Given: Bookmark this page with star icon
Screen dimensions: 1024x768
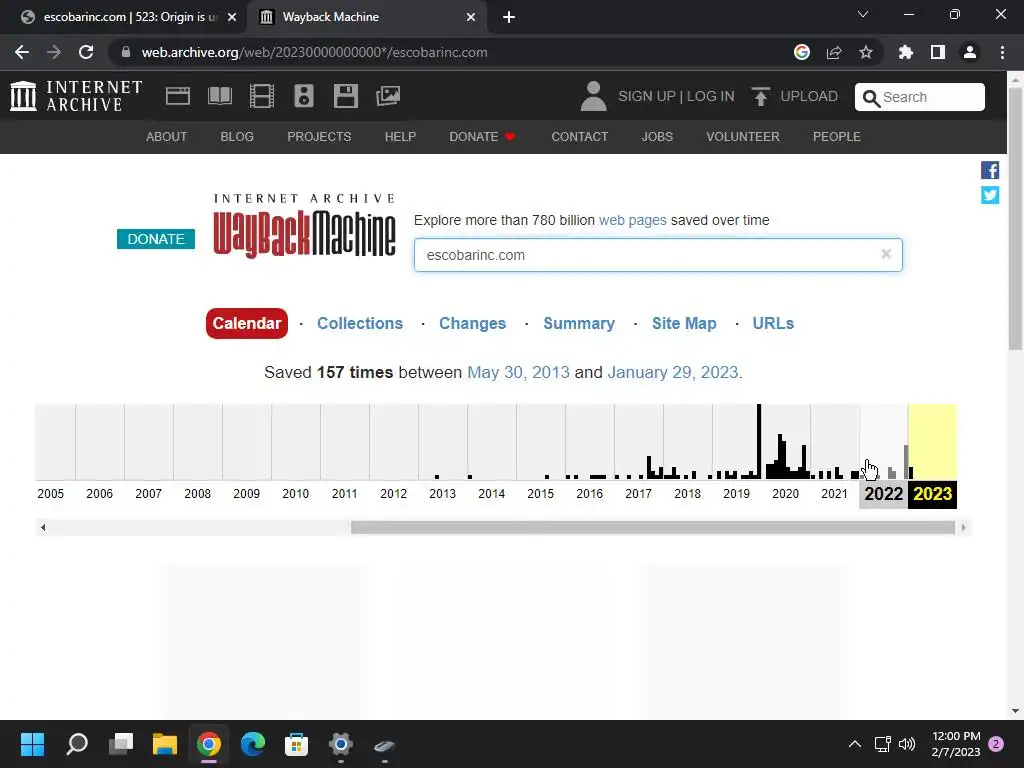Looking at the screenshot, I should tap(865, 52).
